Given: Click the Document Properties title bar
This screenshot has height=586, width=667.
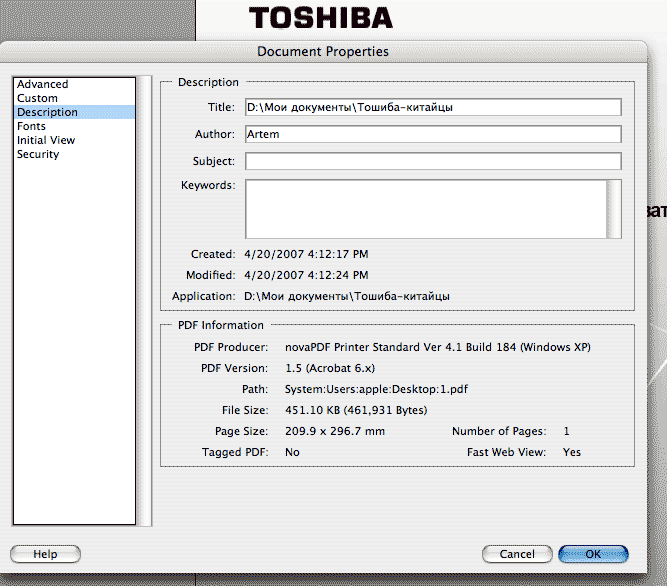Looking at the screenshot, I should click(323, 51).
